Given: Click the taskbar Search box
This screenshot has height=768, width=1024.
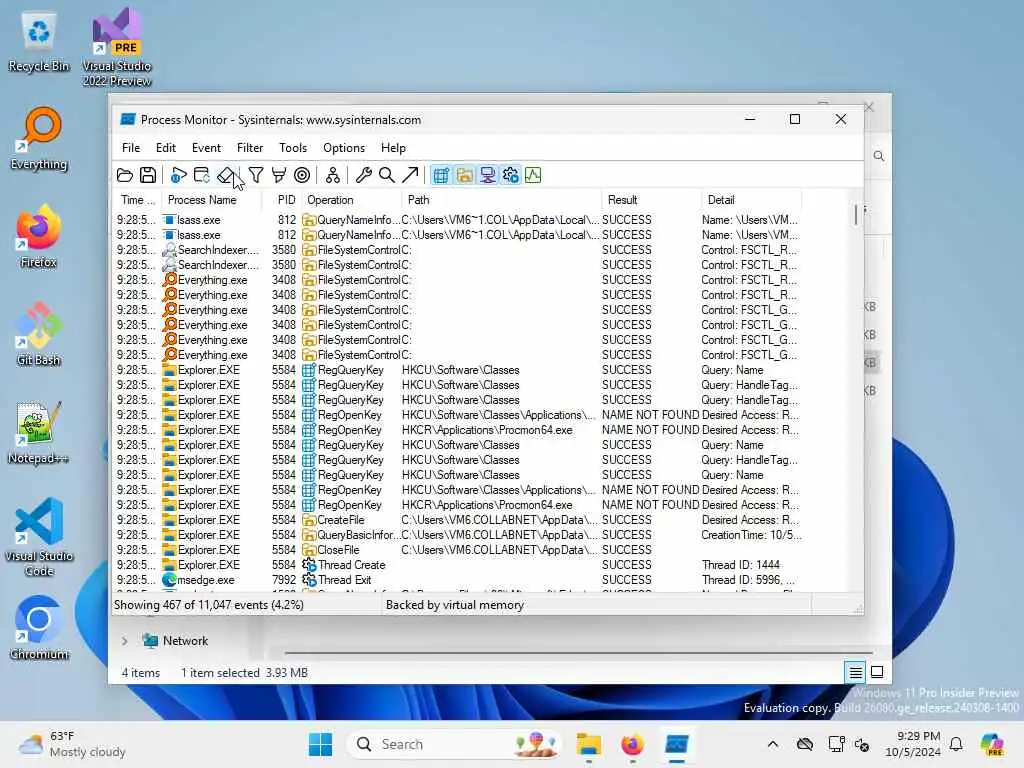Looking at the screenshot, I should [455, 744].
